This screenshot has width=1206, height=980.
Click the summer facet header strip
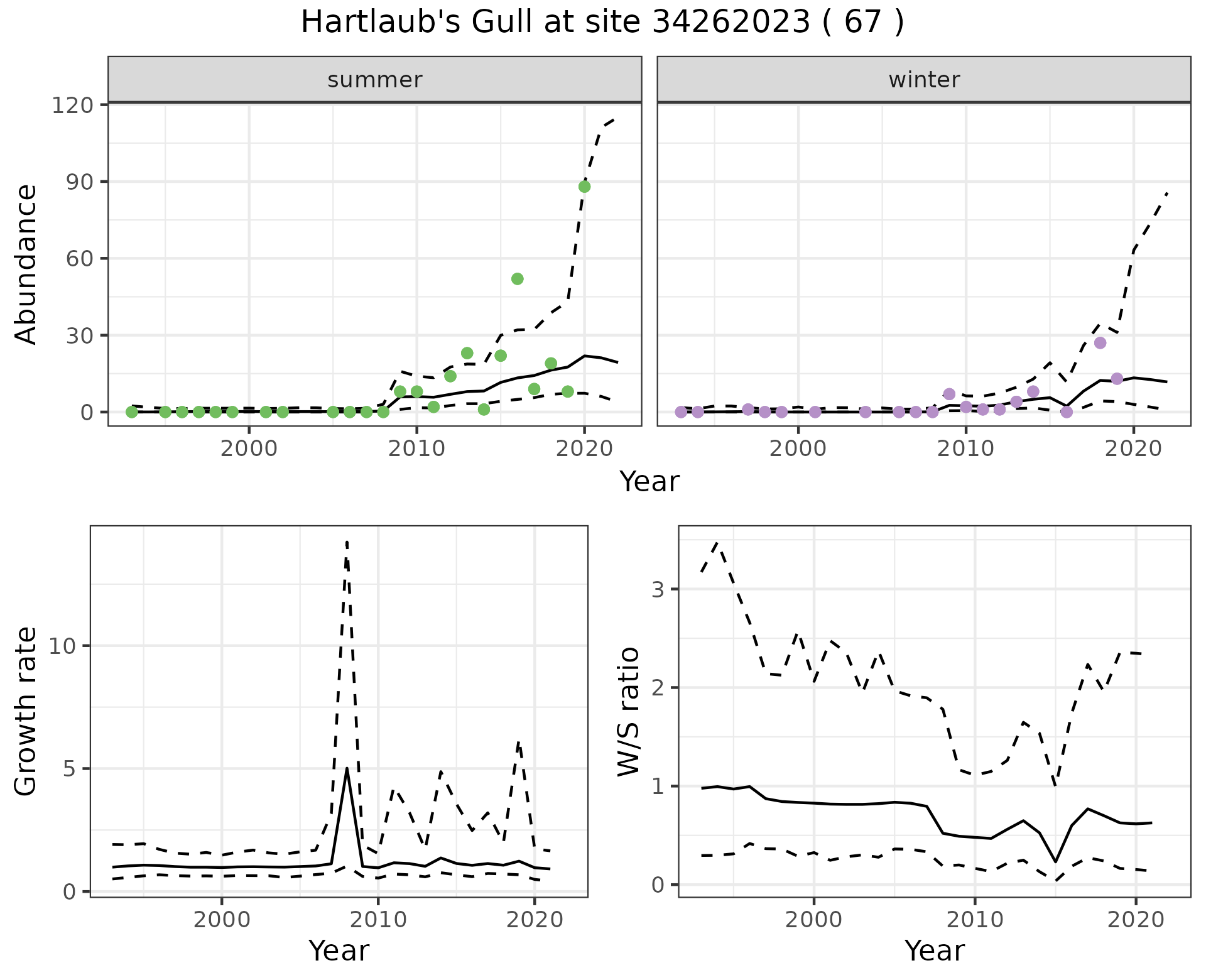[374, 80]
